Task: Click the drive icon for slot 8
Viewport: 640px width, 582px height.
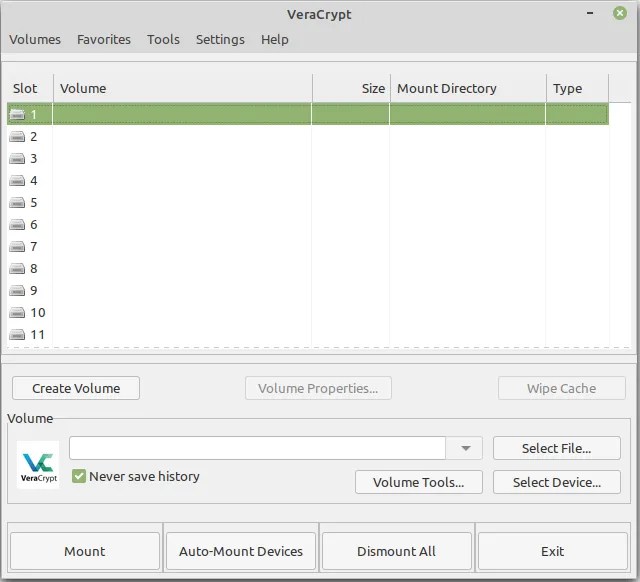Action: click(17, 269)
